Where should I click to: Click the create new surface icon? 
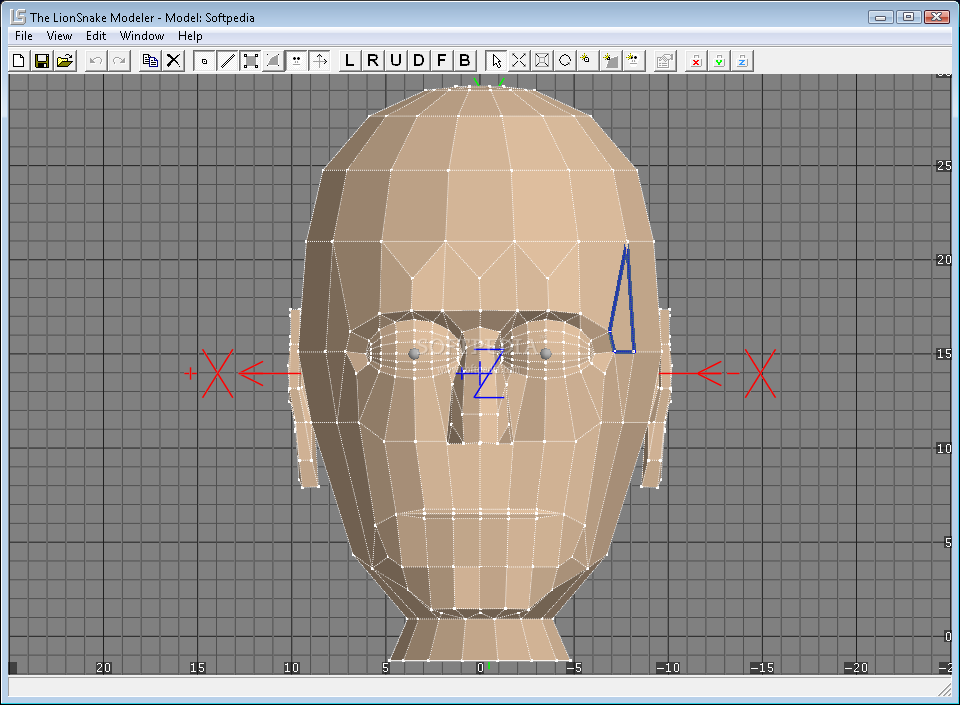(611, 61)
